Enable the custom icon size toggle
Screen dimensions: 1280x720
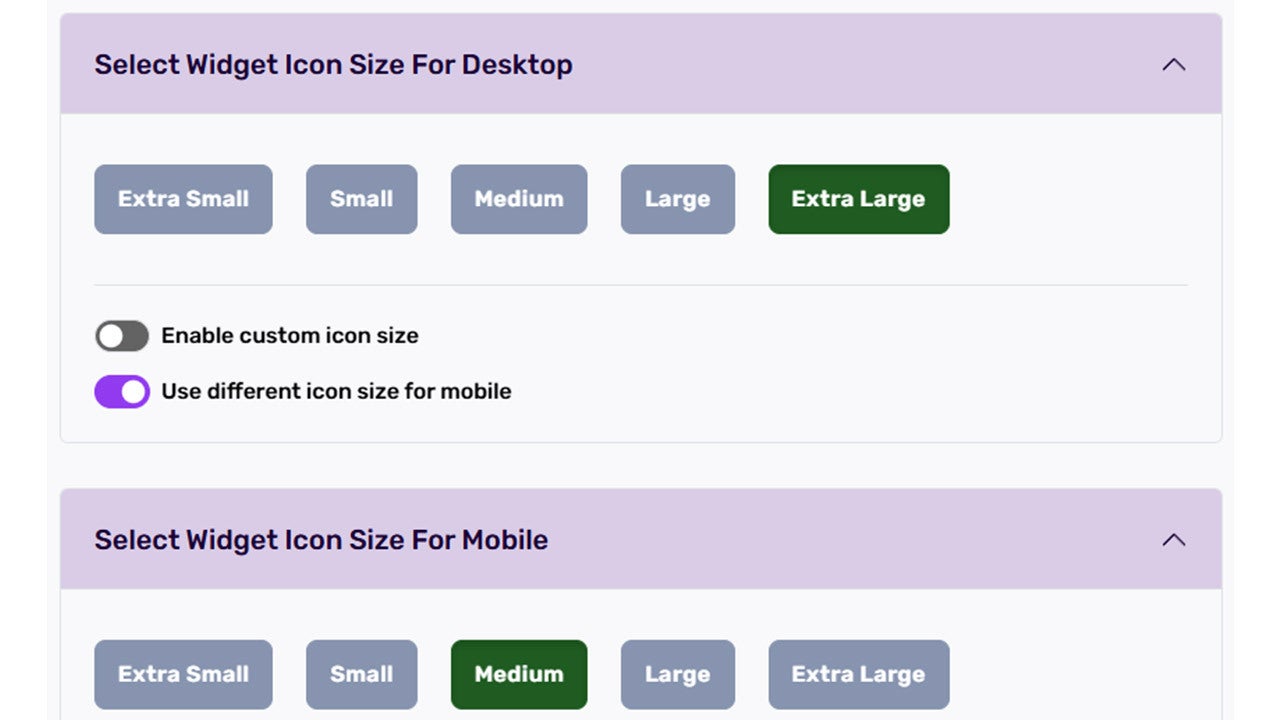pyautogui.click(x=122, y=336)
